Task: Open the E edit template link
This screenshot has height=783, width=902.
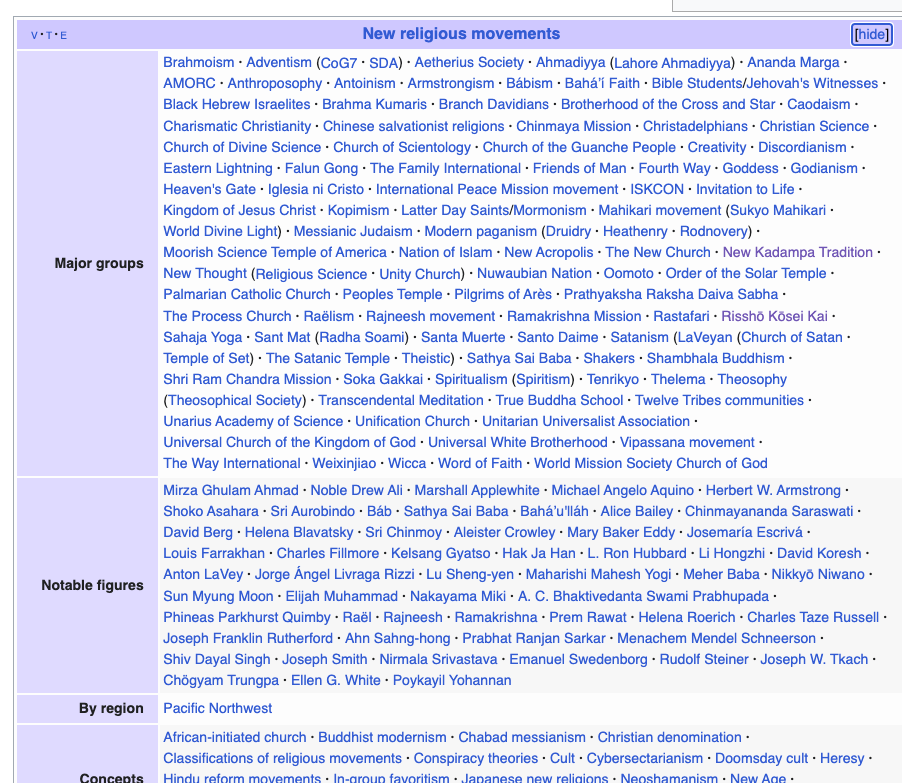Action: (x=63, y=35)
